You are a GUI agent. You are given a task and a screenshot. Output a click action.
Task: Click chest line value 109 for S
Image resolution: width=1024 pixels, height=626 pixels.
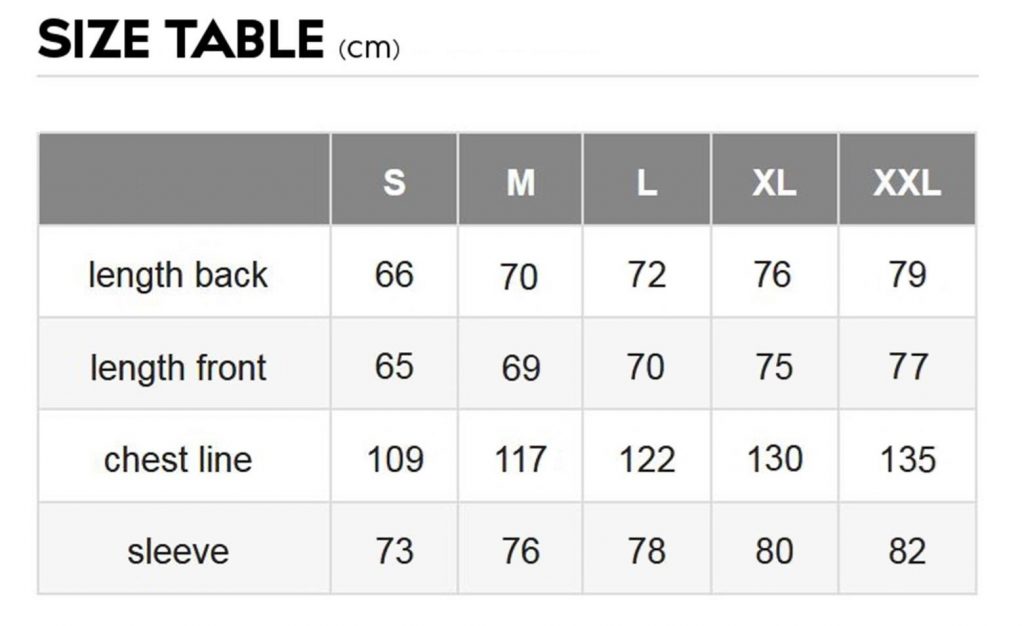(394, 460)
